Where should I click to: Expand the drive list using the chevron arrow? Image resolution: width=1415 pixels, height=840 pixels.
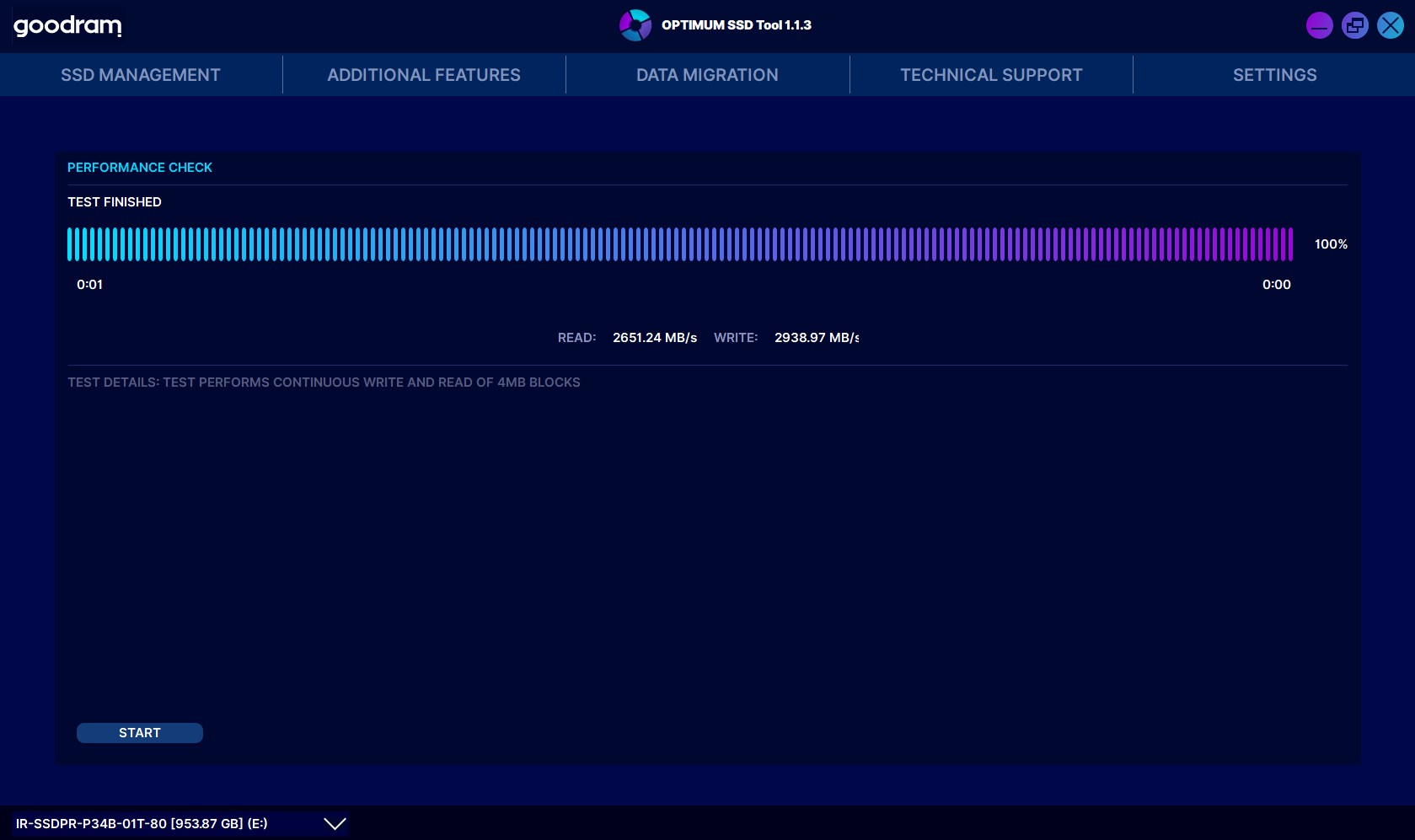(335, 824)
